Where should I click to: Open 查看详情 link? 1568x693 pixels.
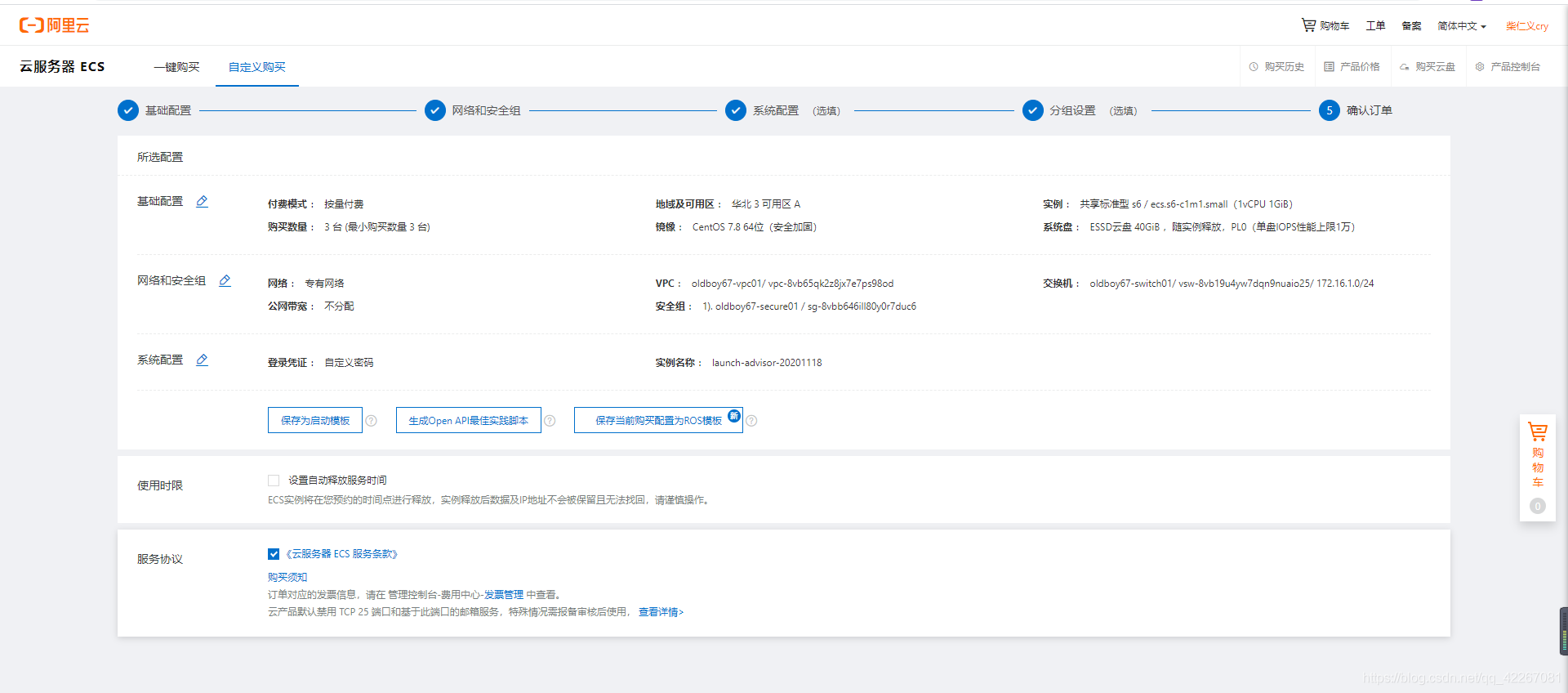click(661, 612)
